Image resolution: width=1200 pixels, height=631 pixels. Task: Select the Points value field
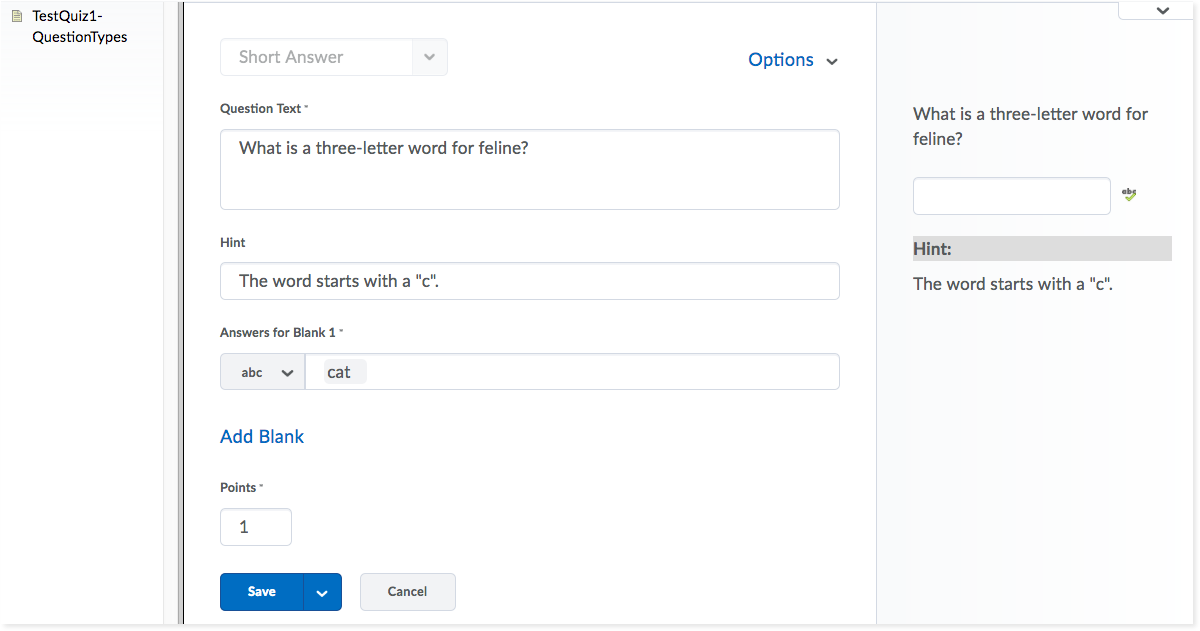[x=256, y=527]
